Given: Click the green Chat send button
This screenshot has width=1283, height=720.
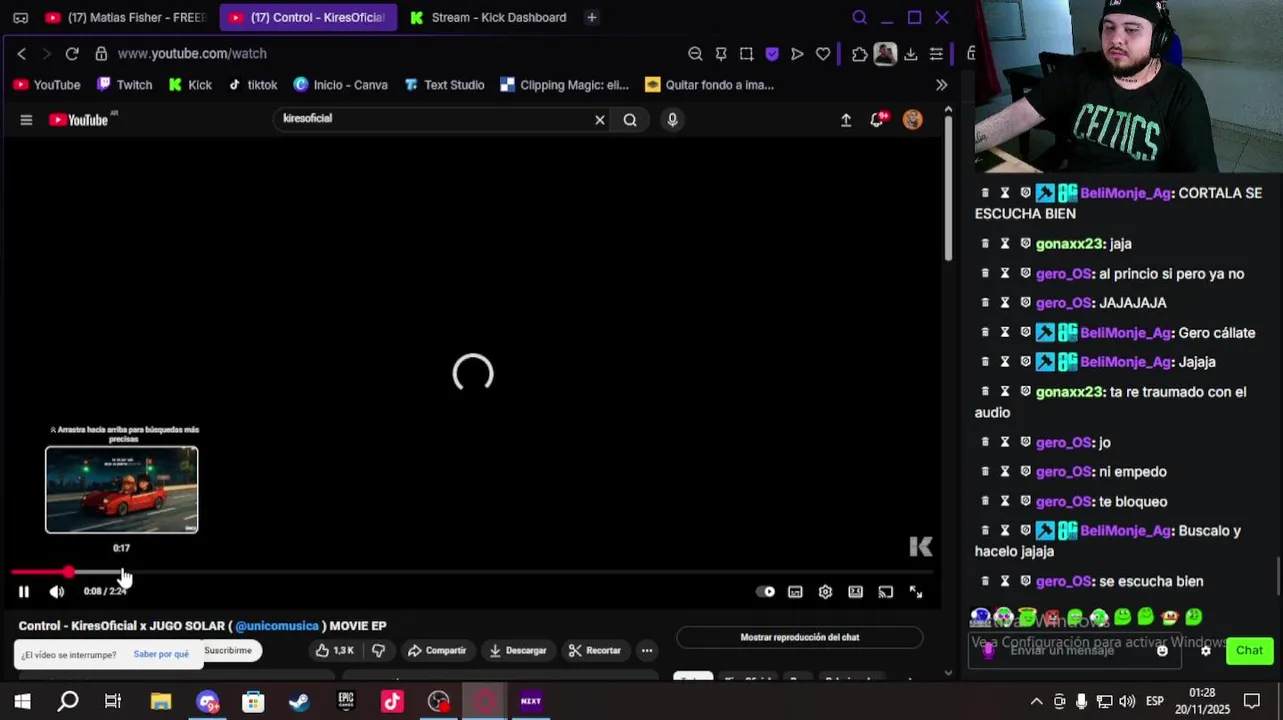Looking at the screenshot, I should pos(1250,651).
